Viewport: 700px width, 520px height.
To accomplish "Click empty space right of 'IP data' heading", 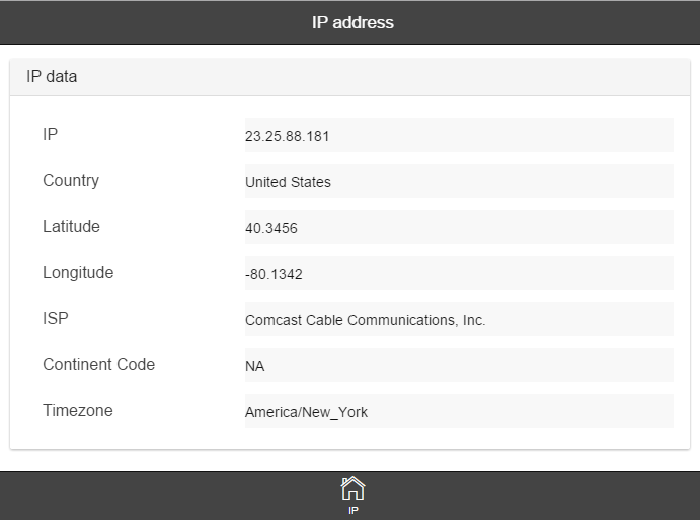I will [400, 76].
